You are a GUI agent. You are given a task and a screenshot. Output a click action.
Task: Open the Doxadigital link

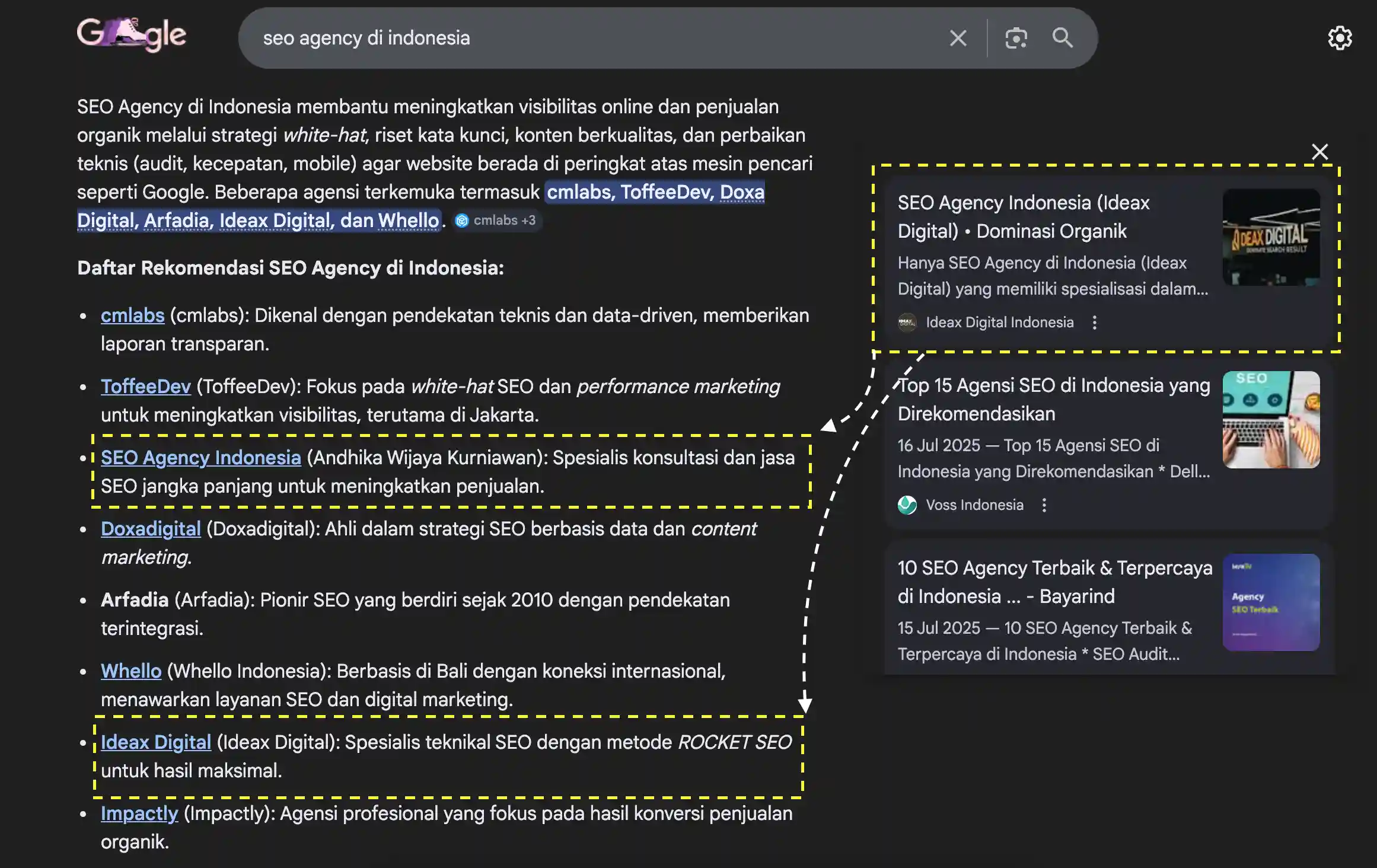pos(151,529)
